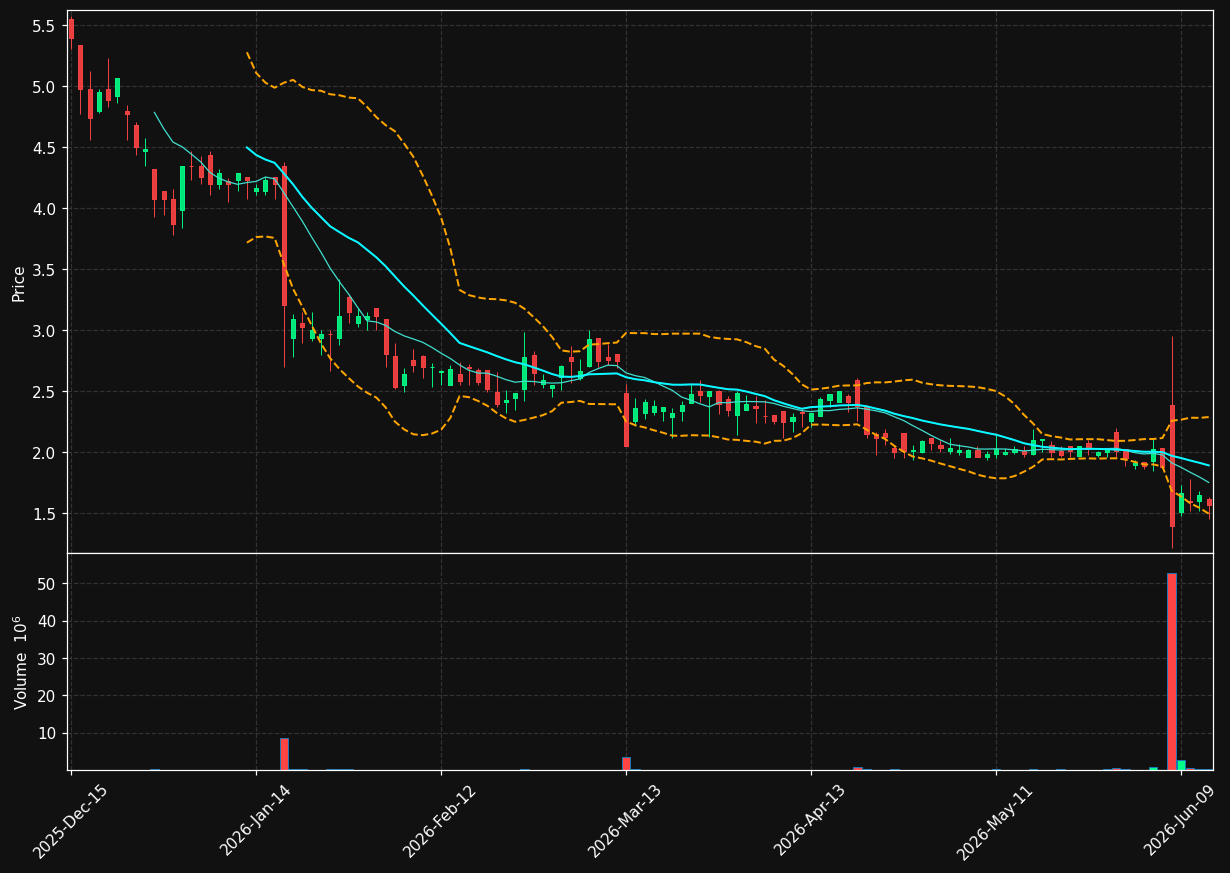Image resolution: width=1230 pixels, height=873 pixels.
Task: Click the January red volume spike bar
Action: coord(284,754)
